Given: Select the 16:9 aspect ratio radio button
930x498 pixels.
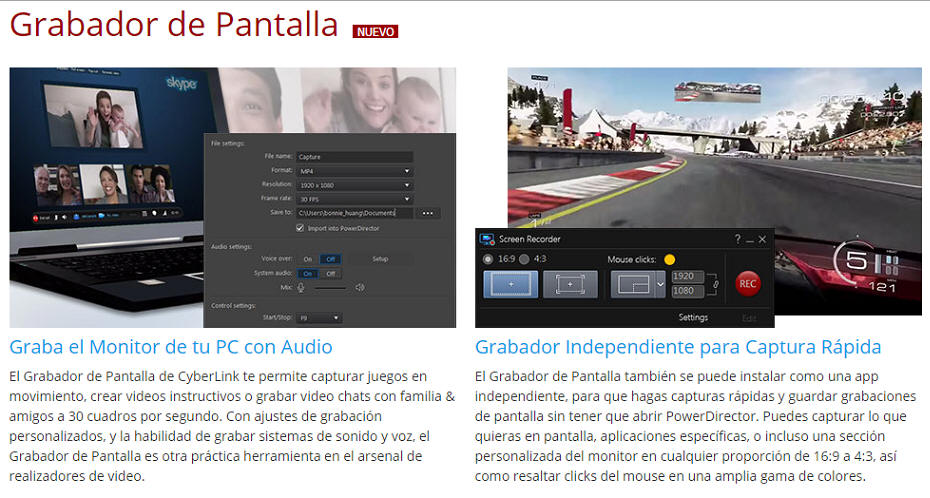Looking at the screenshot, I should pos(488,259).
